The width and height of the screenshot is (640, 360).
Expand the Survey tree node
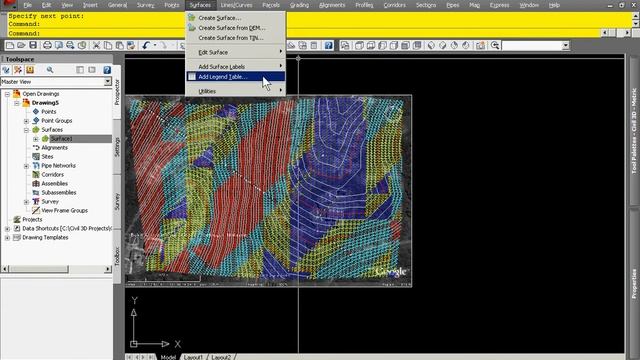pyautogui.click(x=27, y=202)
